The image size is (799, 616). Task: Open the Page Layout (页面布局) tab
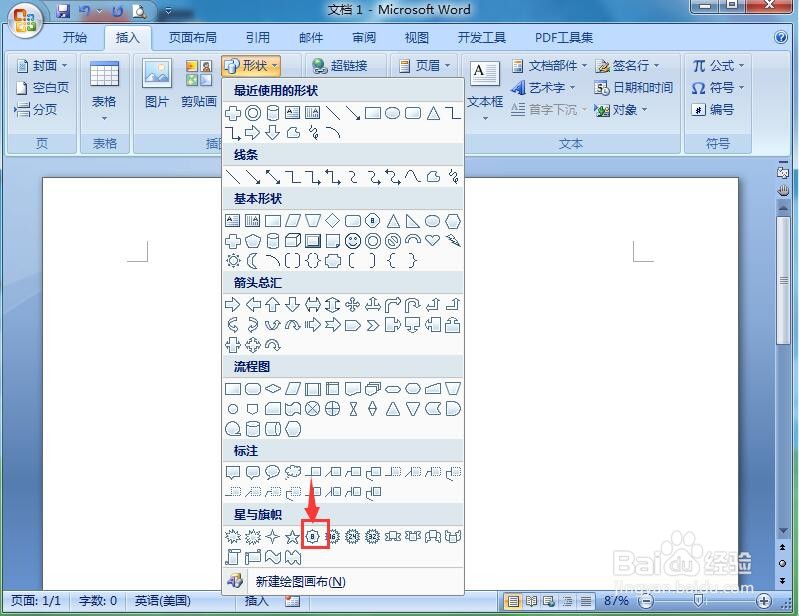(x=193, y=38)
